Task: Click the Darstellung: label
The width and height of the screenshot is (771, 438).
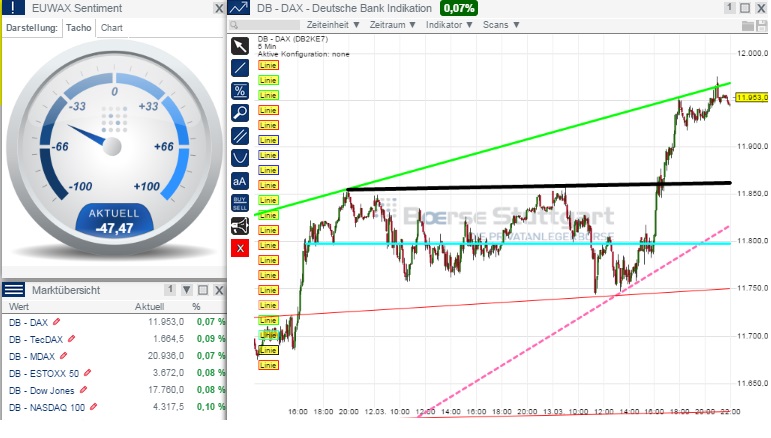Action: tap(32, 28)
